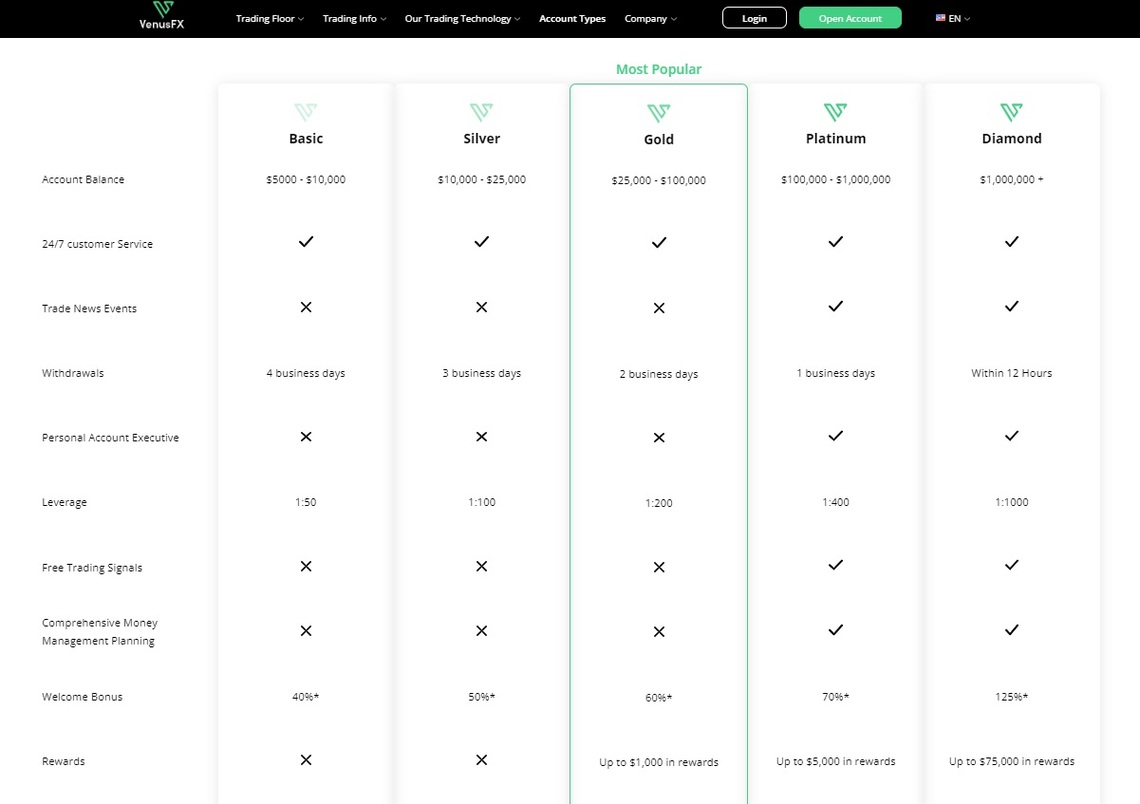Click the Diamond plan logo icon

tap(1011, 111)
